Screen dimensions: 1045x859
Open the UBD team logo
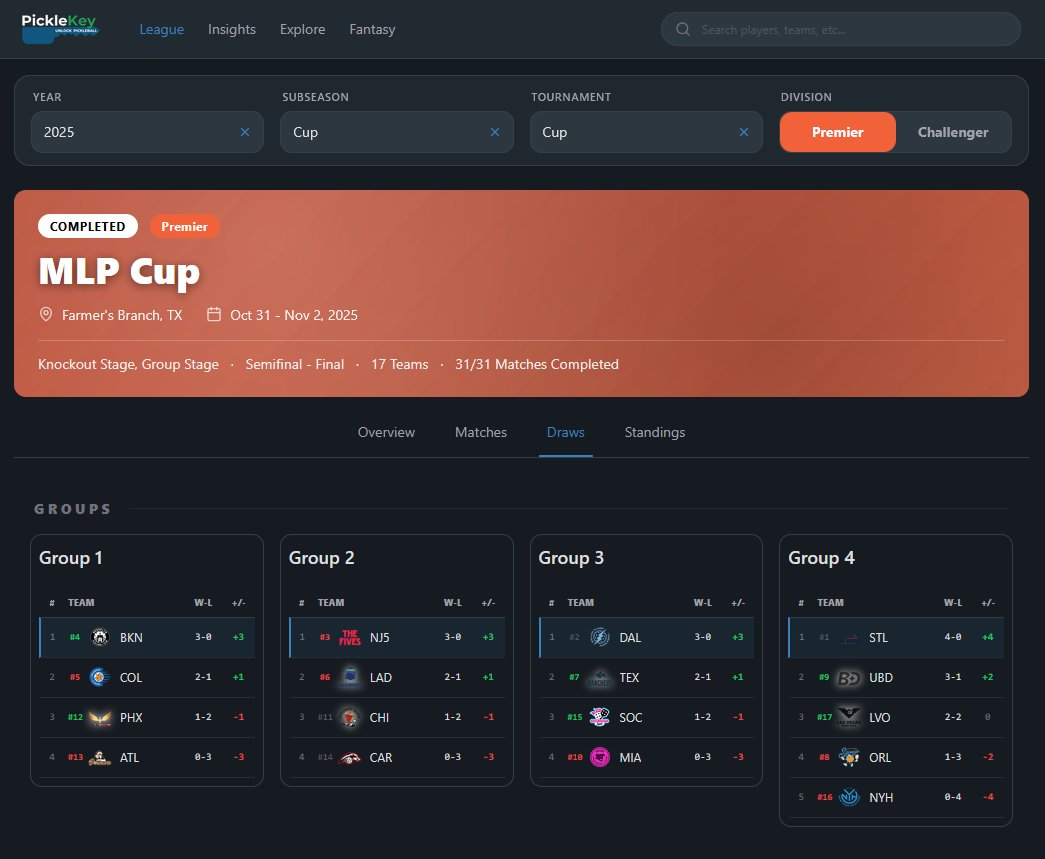tap(849, 677)
